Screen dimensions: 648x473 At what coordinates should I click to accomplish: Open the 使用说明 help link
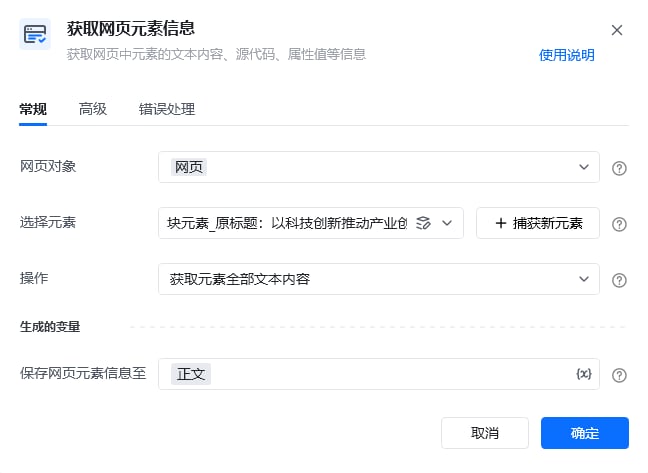[567, 55]
